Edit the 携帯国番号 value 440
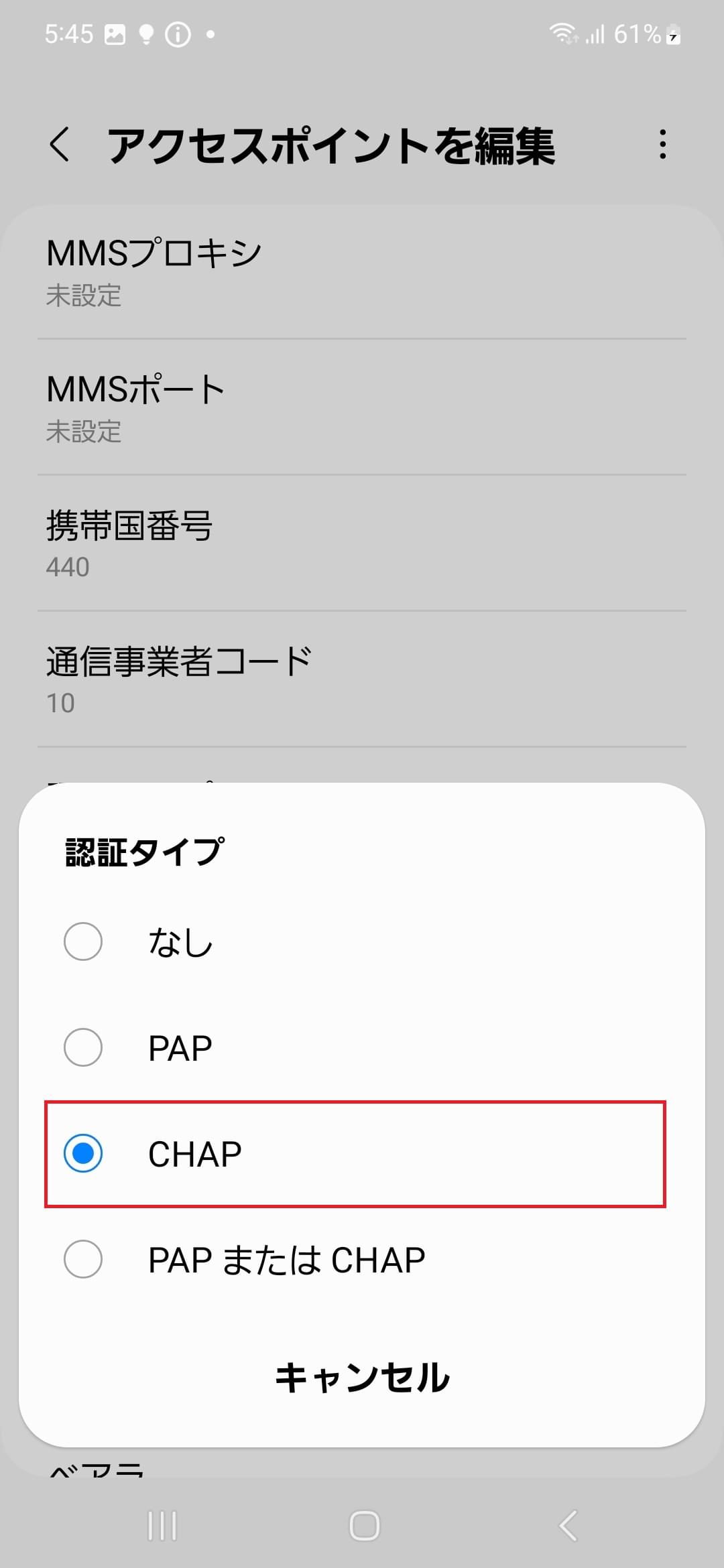Screen dimensions: 724x1568 (x=362, y=544)
